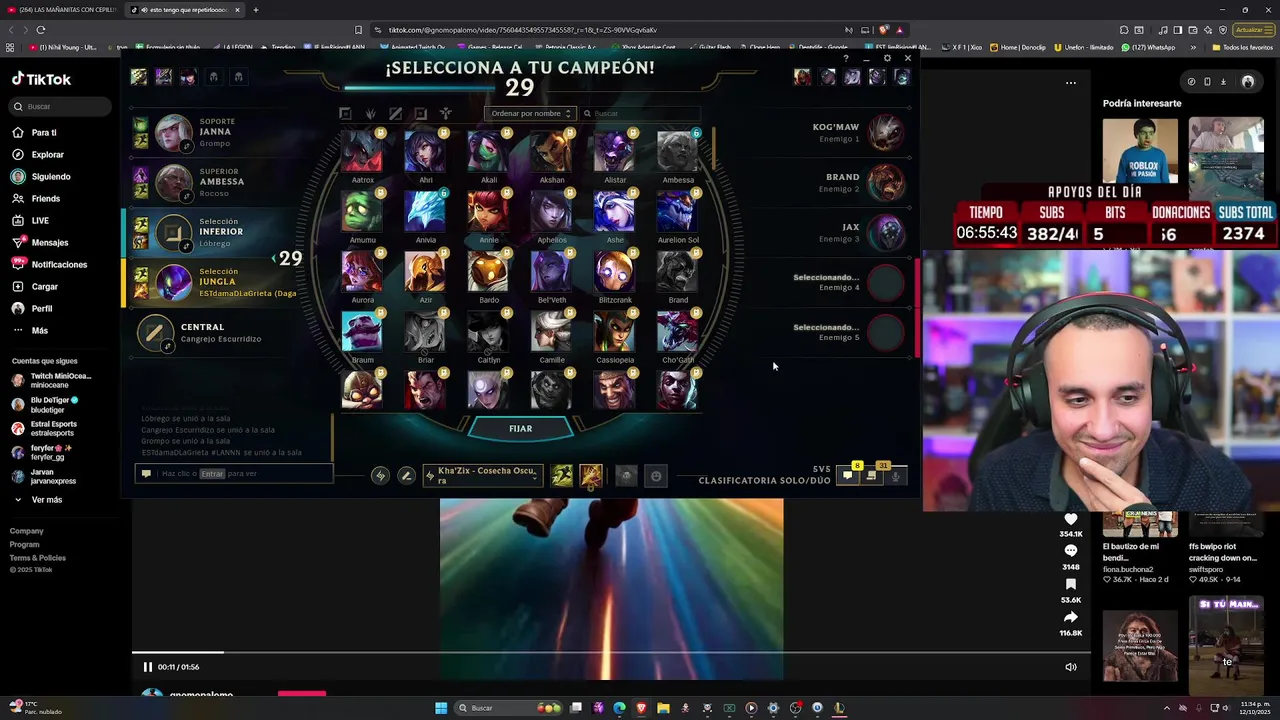Image resolution: width=1280 pixels, height=720 pixels.
Task: Expand the system tray hidden icons chevron
Action: click(x=1166, y=708)
